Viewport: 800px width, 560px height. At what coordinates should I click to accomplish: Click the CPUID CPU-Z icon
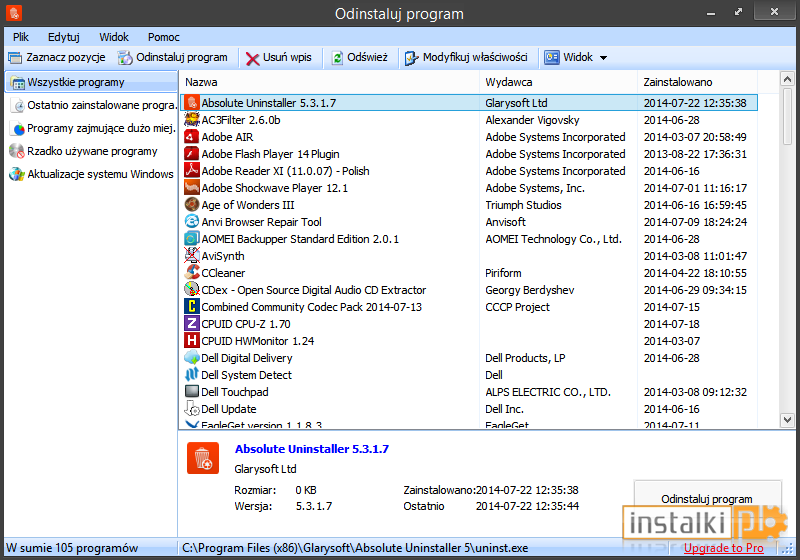tap(191, 323)
